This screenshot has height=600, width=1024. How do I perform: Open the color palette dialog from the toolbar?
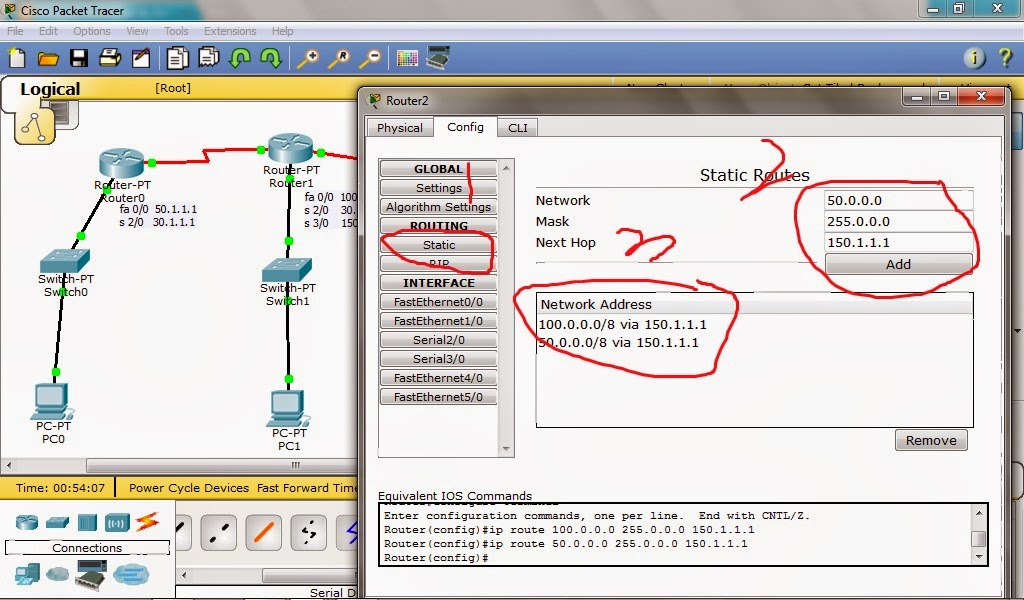(408, 58)
